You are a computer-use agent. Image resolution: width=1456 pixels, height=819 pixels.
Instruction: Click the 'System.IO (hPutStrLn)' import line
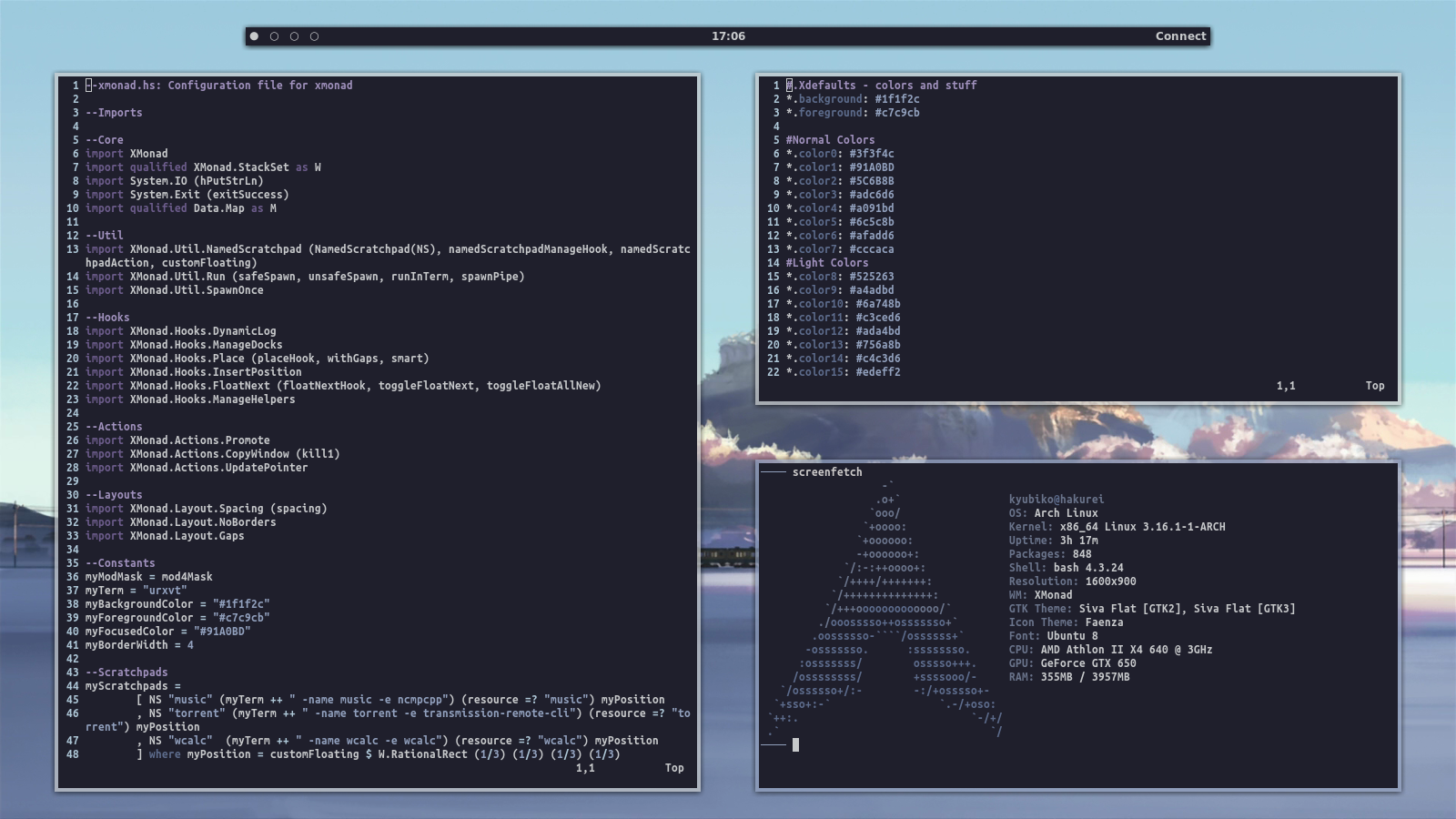(x=175, y=181)
